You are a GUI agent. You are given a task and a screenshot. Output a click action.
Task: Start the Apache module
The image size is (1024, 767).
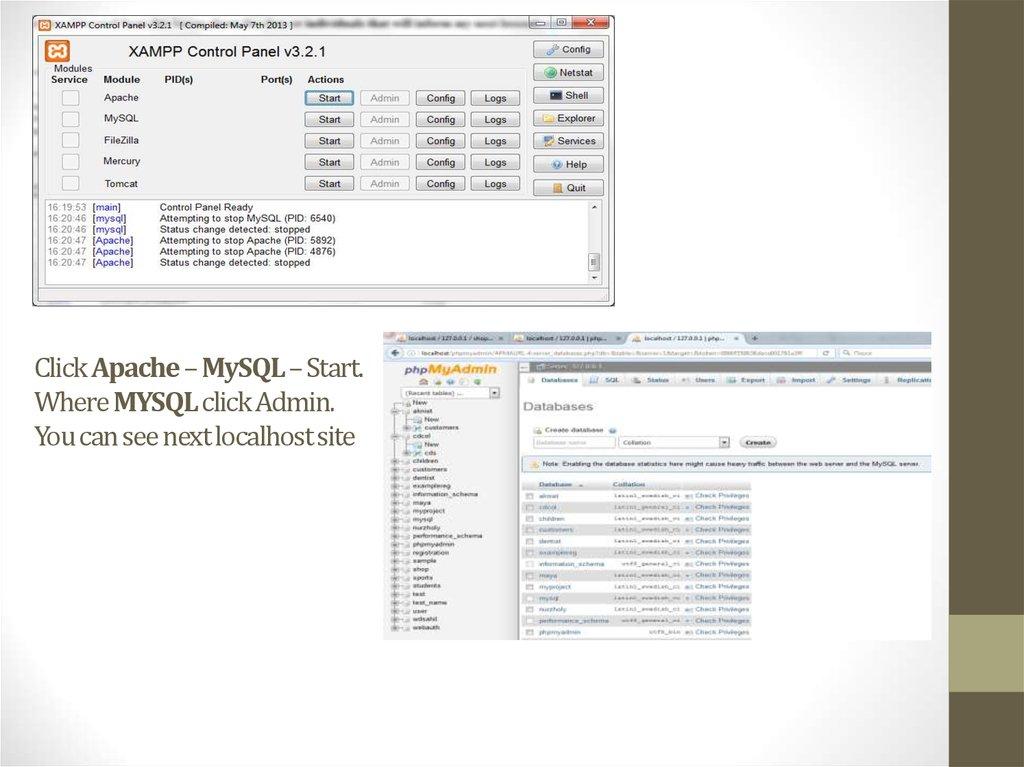click(x=328, y=97)
